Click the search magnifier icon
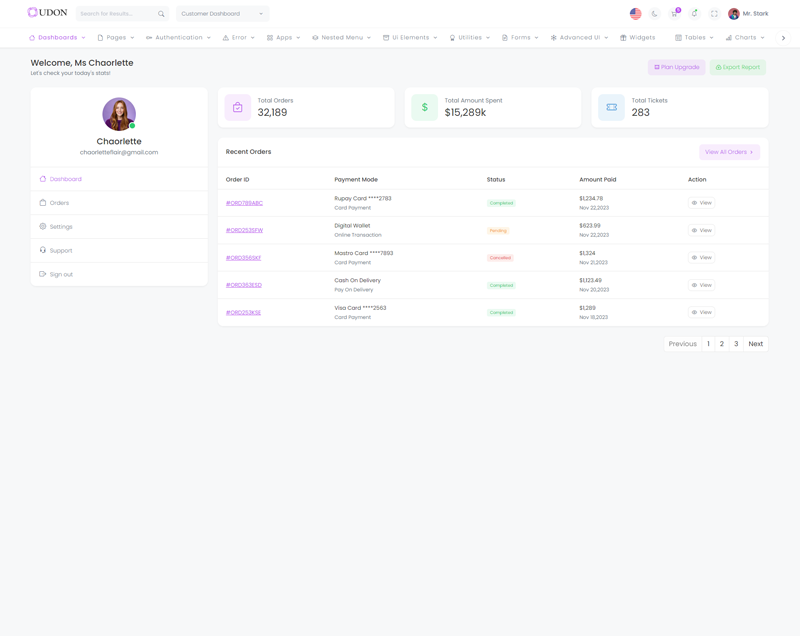 (161, 14)
